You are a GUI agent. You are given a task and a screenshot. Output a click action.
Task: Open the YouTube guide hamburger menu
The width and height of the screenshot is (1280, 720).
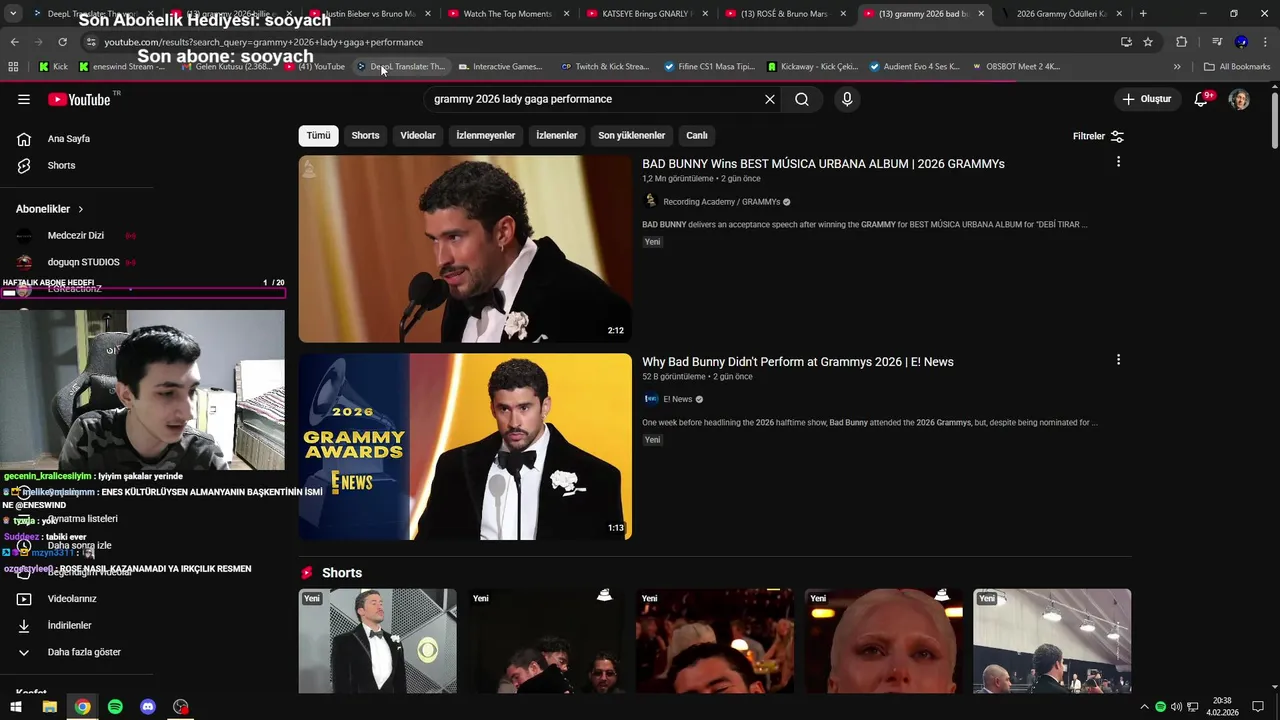(x=24, y=99)
